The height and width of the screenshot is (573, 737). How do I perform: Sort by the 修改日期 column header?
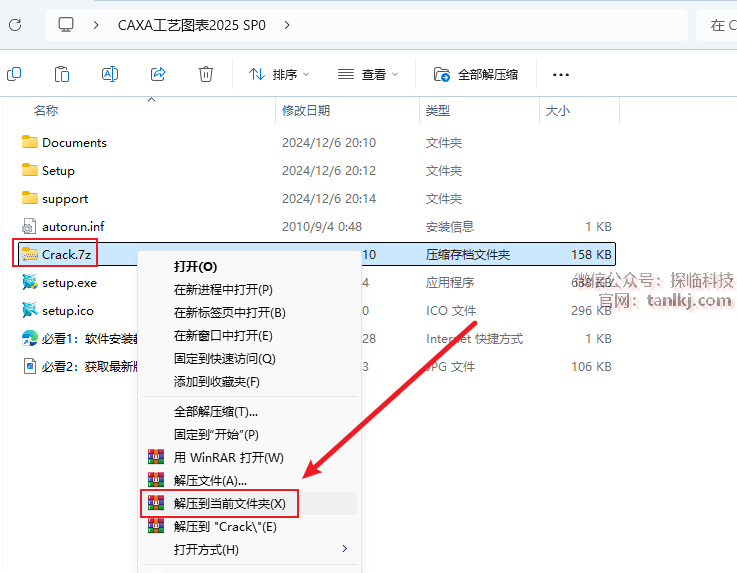(306, 110)
